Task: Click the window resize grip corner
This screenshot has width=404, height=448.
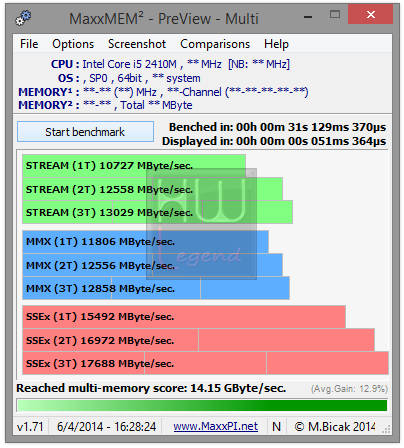Action: tap(386, 429)
